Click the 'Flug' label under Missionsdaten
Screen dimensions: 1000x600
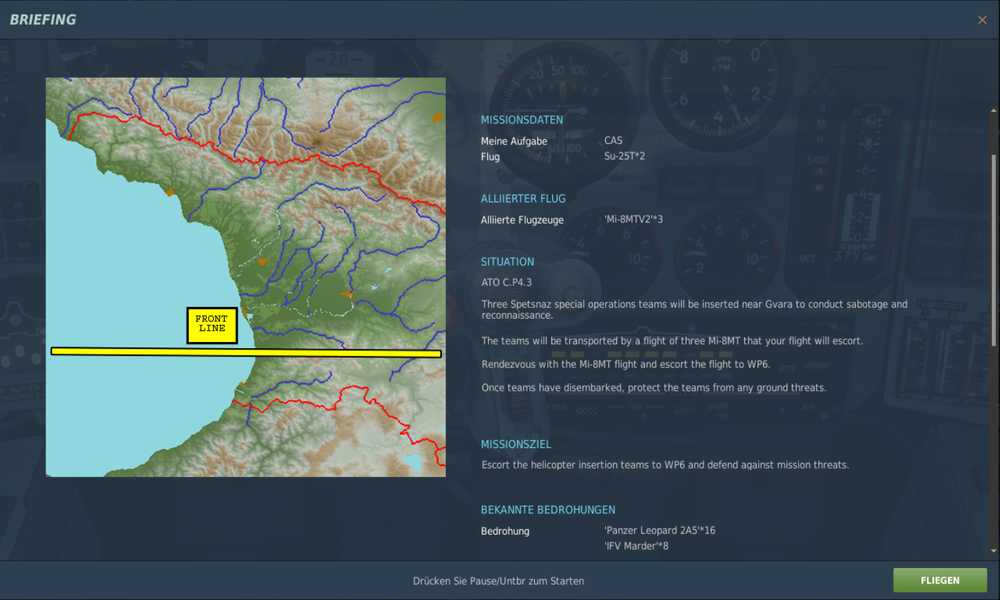point(490,157)
